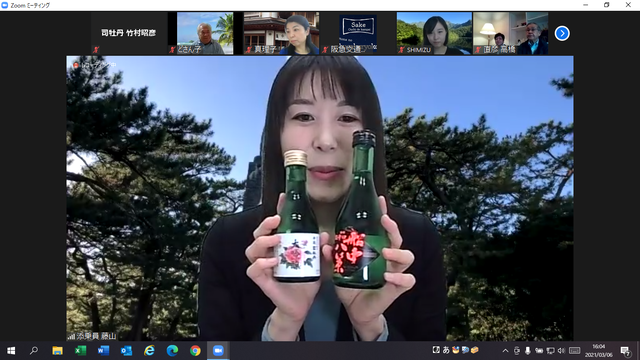Open the touch keyboard from the tray
The width and height of the screenshot is (640, 360).
(574, 351)
